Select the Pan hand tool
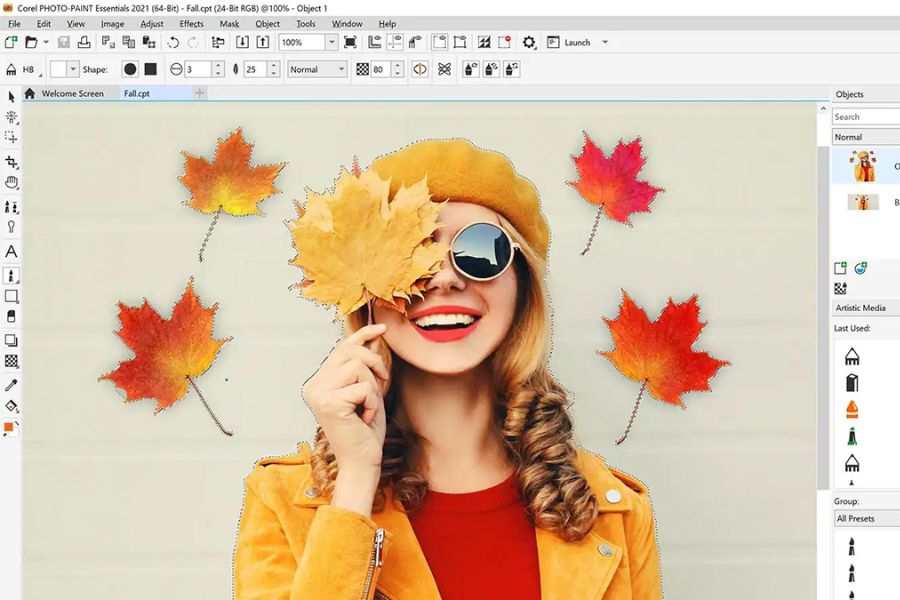The height and width of the screenshot is (600, 900). click(x=11, y=183)
